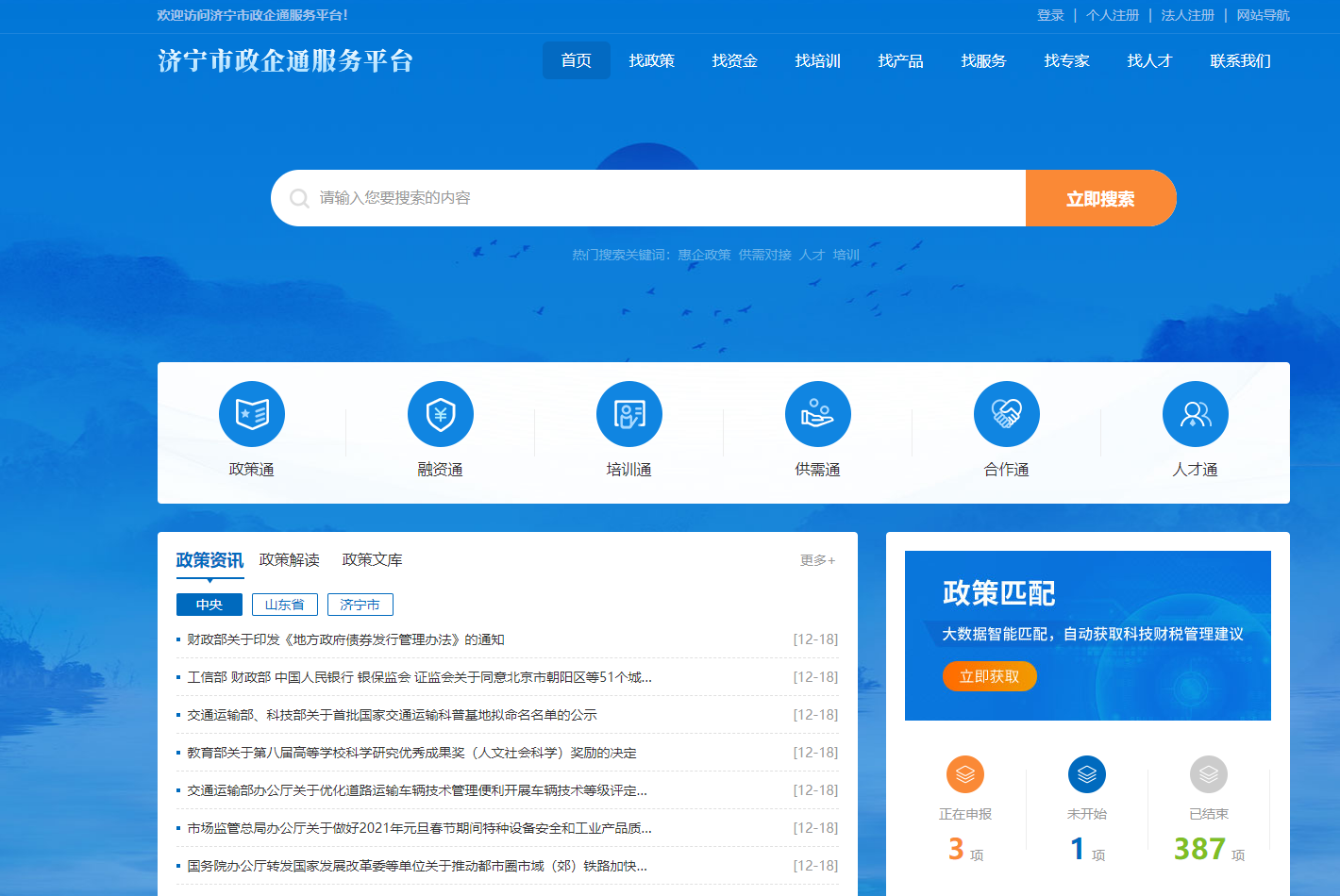Open the 合作通 handshake icon

click(x=1007, y=414)
